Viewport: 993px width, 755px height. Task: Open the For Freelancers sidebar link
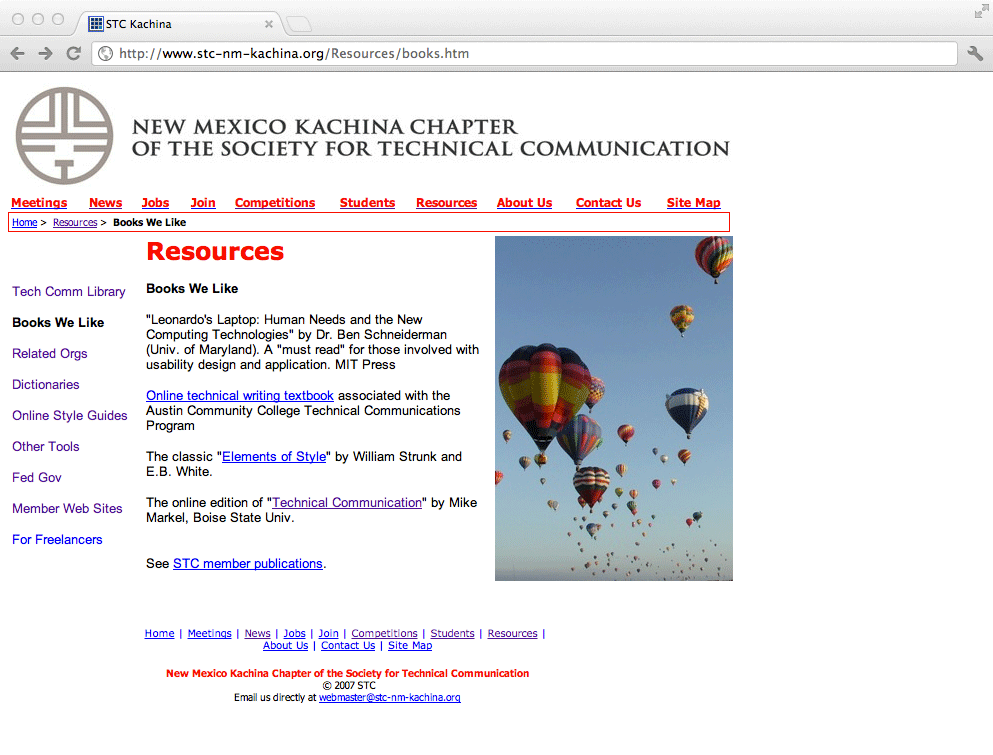coord(57,540)
